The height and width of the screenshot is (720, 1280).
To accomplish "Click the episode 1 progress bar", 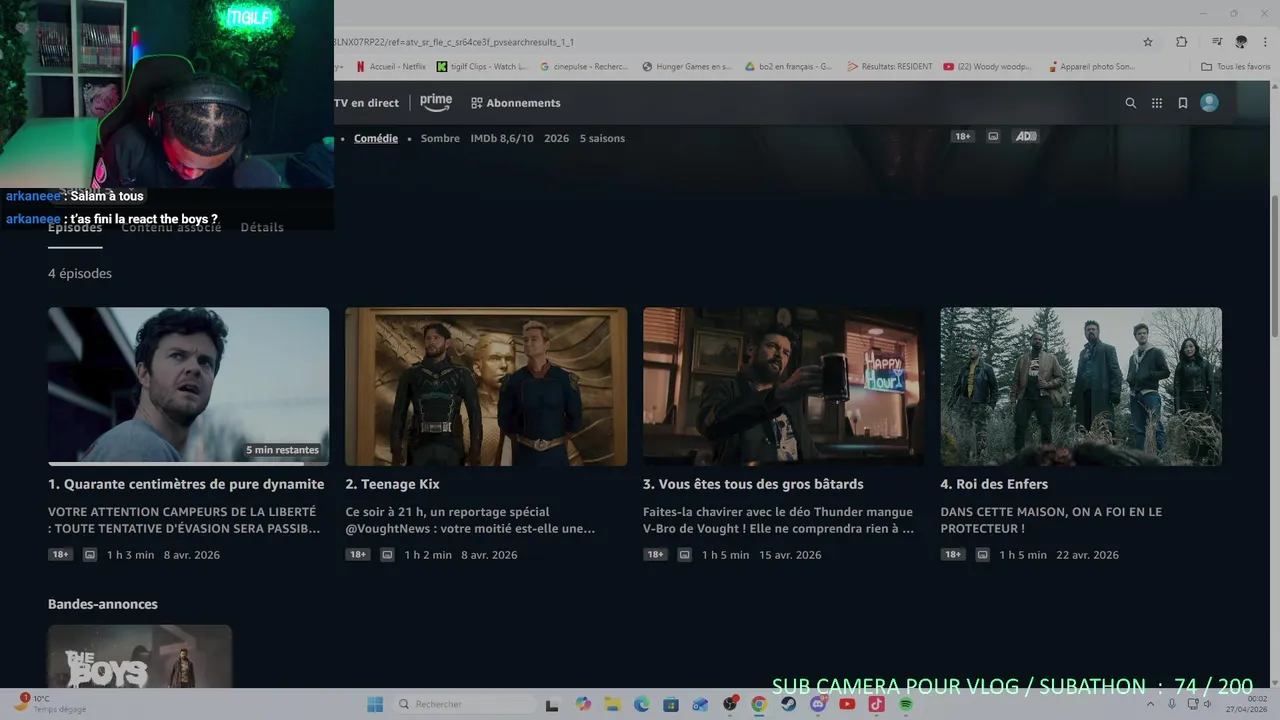I will click(188, 463).
